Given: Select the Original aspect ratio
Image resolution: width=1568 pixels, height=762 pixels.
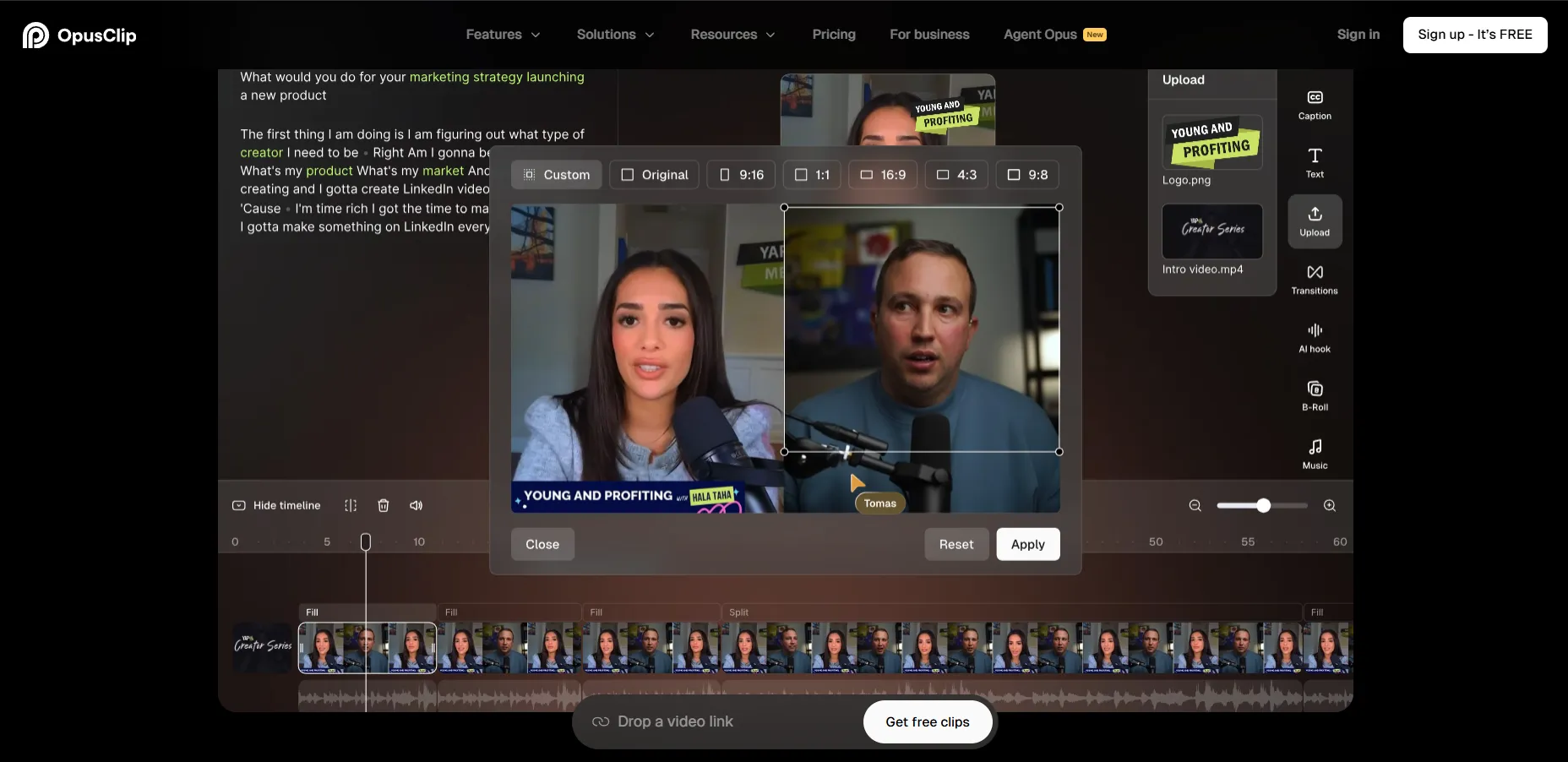Looking at the screenshot, I should (655, 175).
